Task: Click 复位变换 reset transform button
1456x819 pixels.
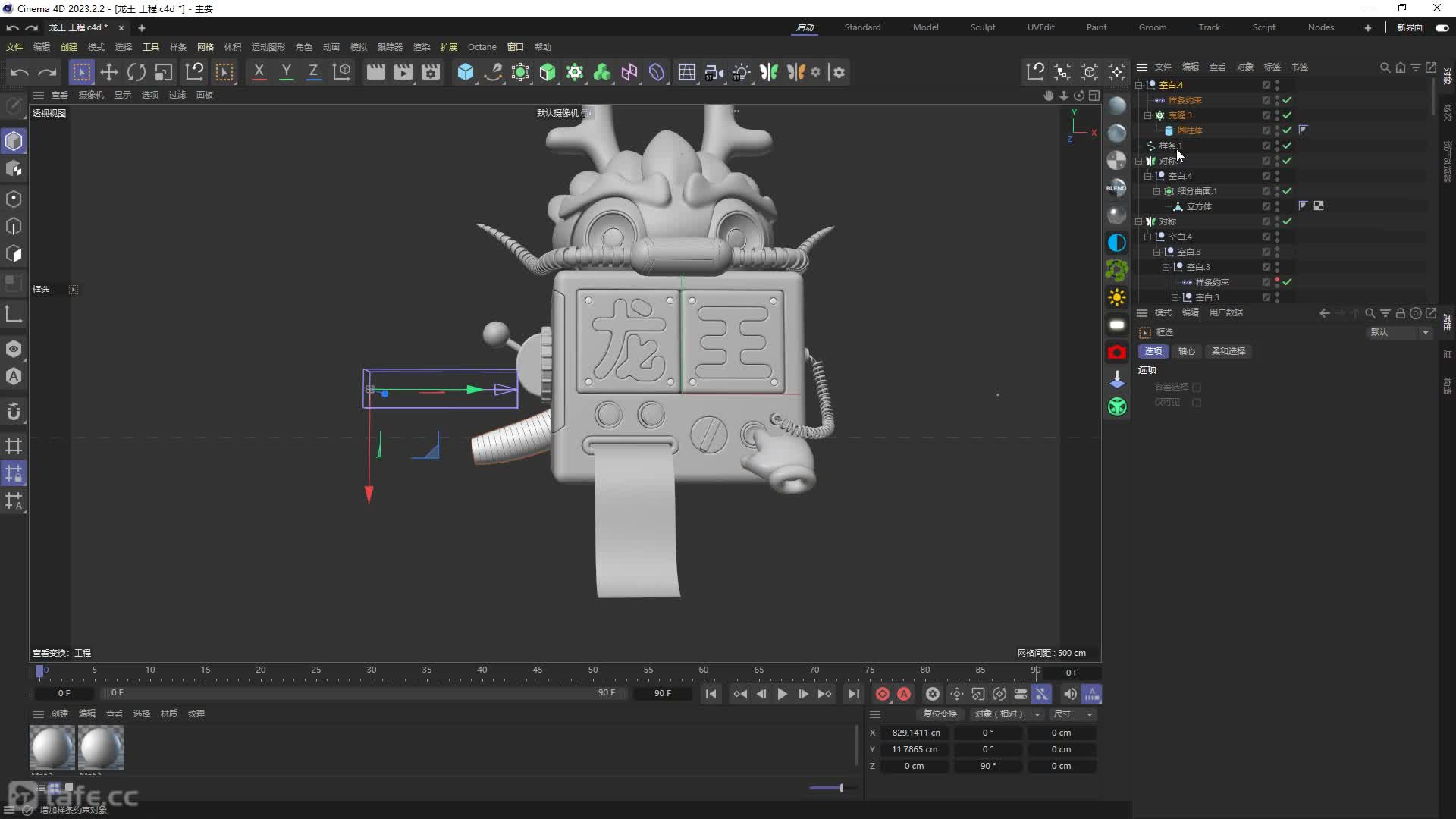Action: (940, 714)
